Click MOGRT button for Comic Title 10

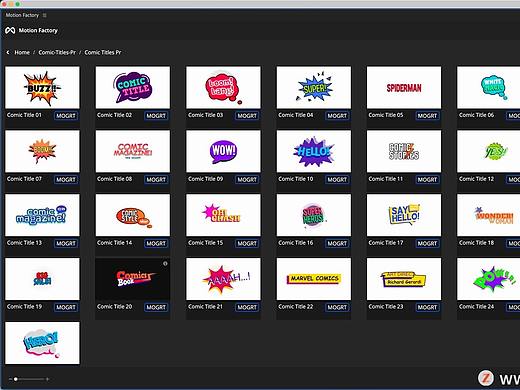click(337, 180)
